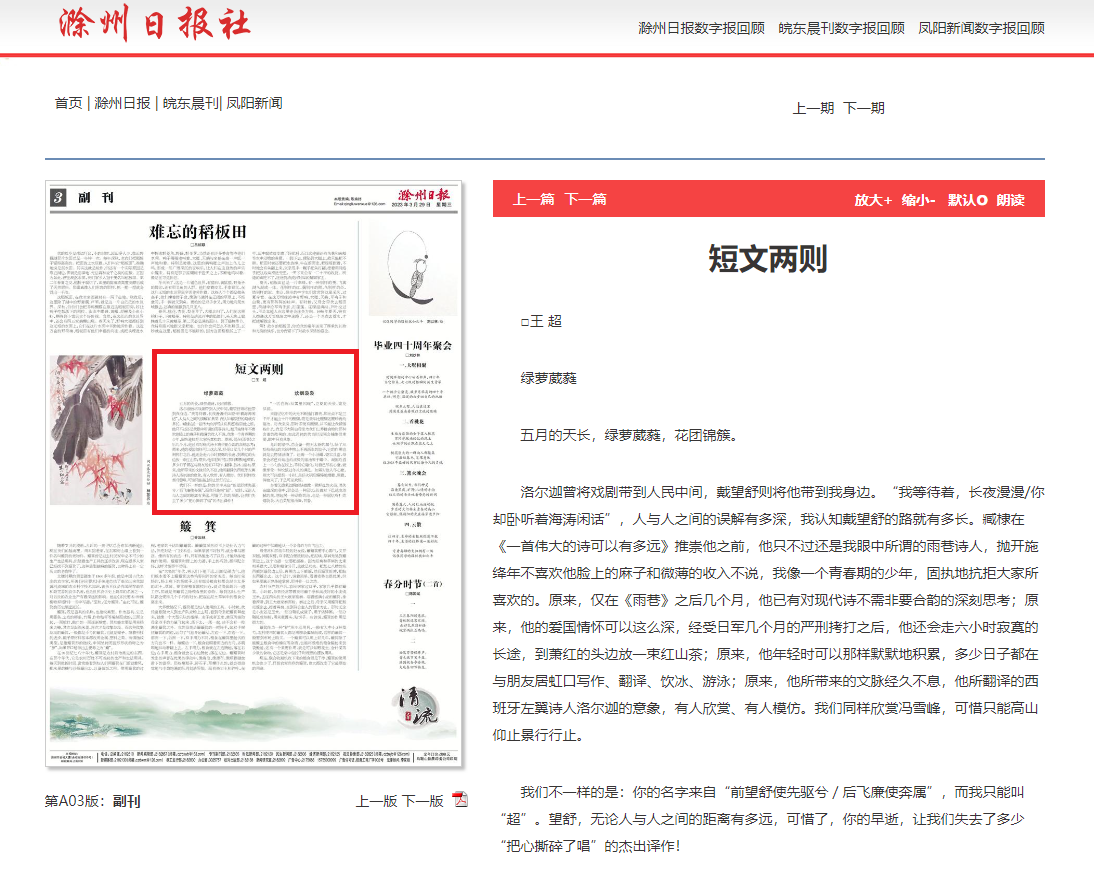Start reading aloud with 朗读
Image resolution: width=1094 pixels, height=889 pixels.
coord(1010,200)
